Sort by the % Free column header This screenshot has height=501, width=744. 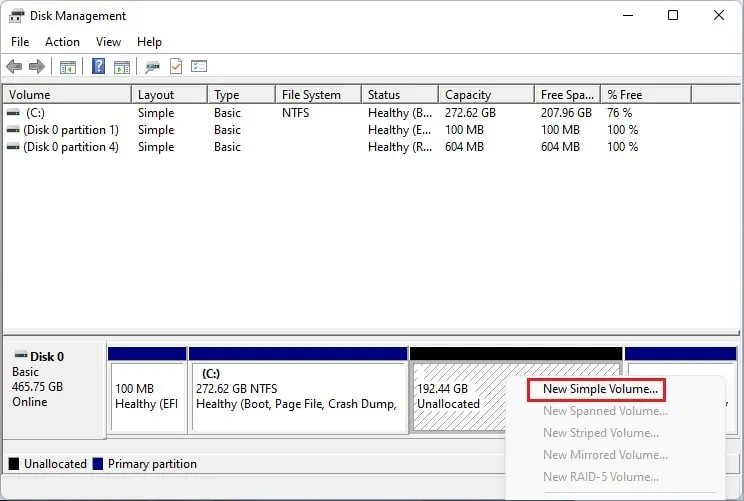646,94
